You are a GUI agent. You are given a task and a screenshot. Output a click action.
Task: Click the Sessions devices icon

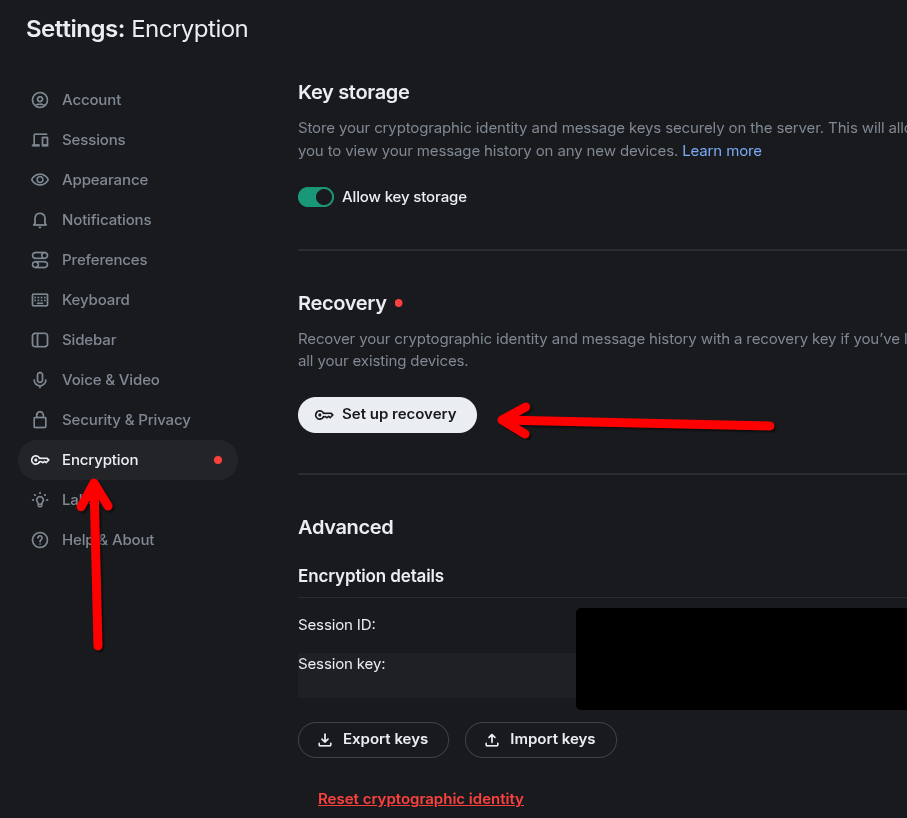pos(40,140)
